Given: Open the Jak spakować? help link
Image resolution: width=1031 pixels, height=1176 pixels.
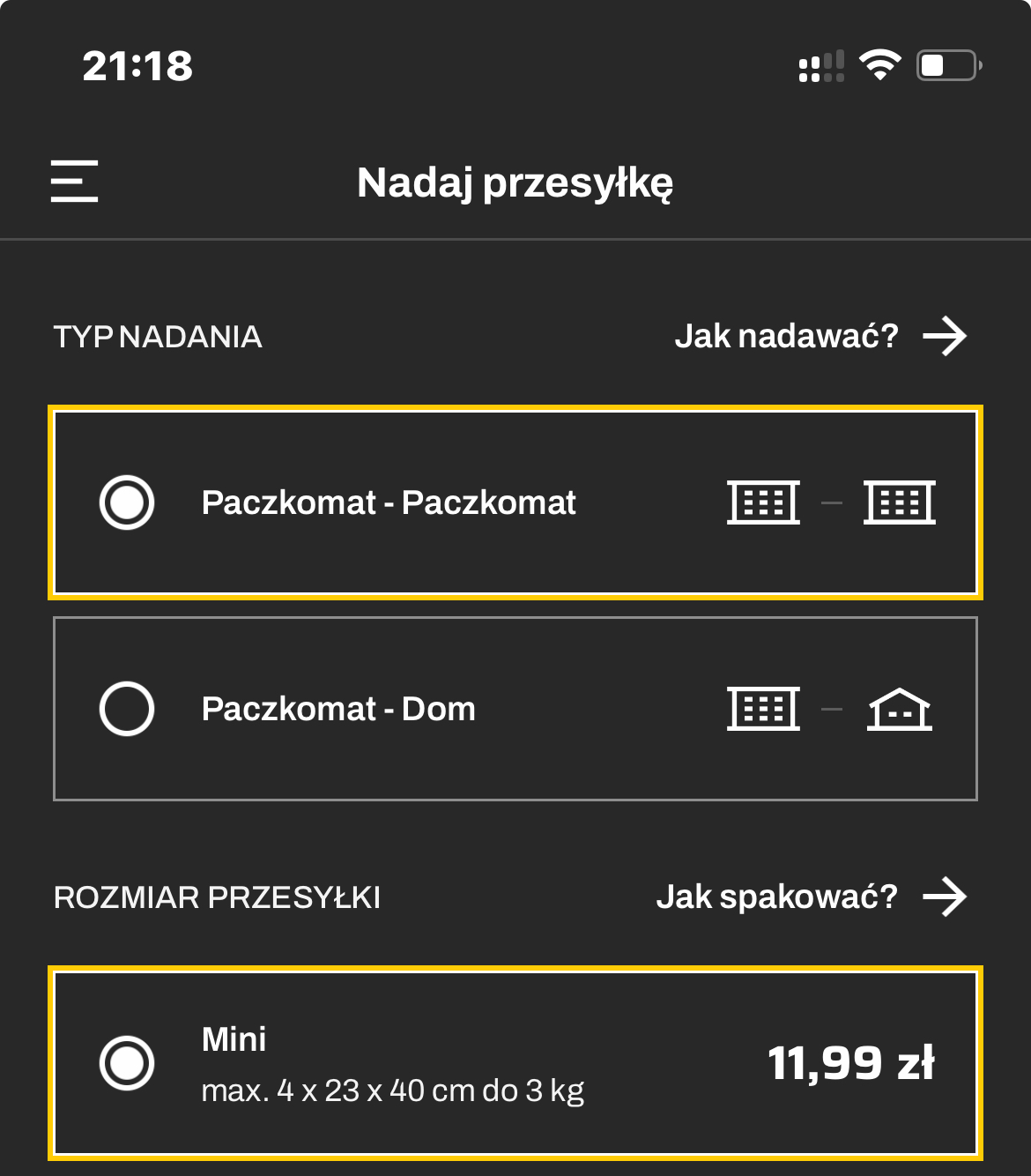Looking at the screenshot, I should click(x=776, y=897).
